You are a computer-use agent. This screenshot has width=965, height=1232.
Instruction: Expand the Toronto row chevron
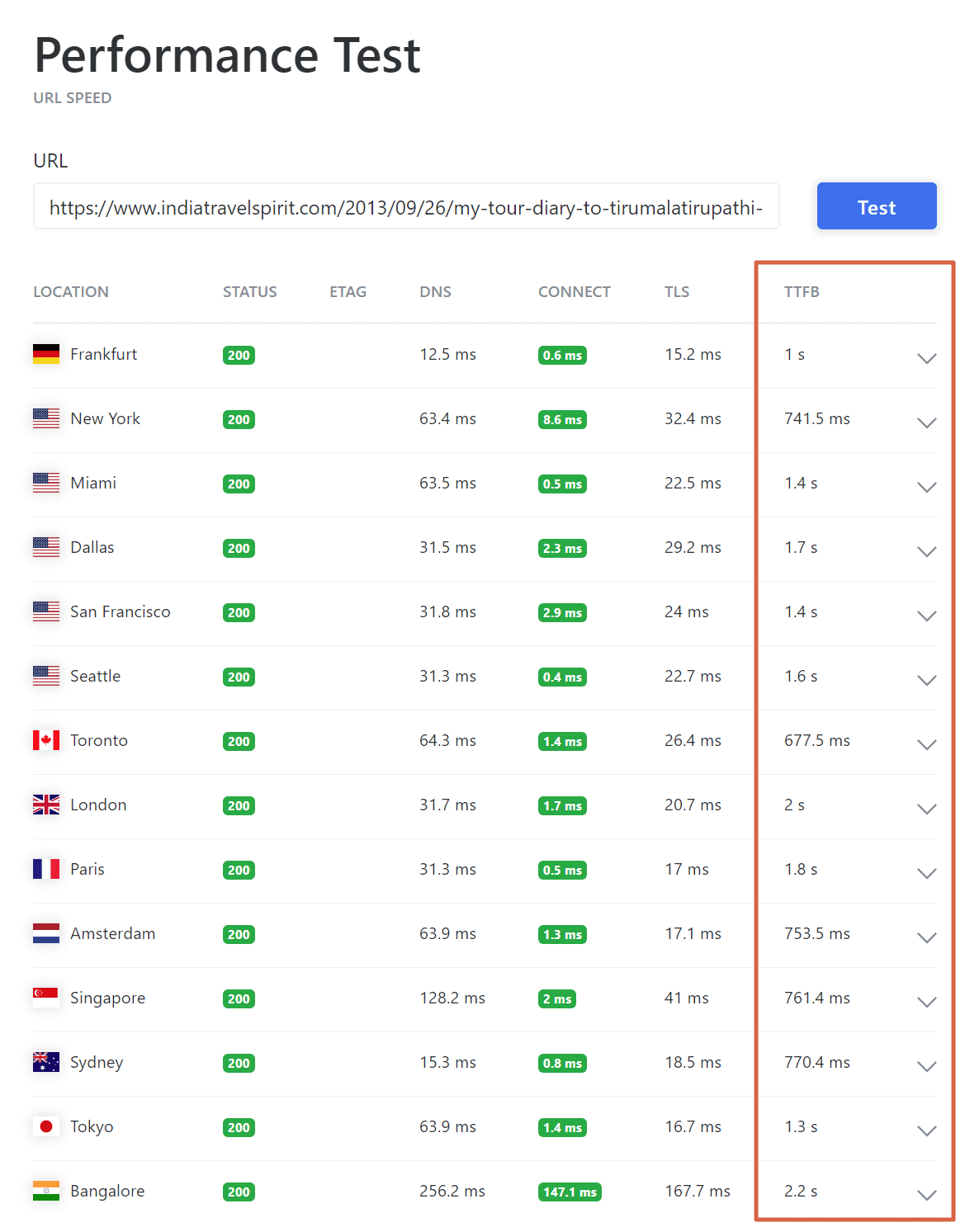(926, 744)
